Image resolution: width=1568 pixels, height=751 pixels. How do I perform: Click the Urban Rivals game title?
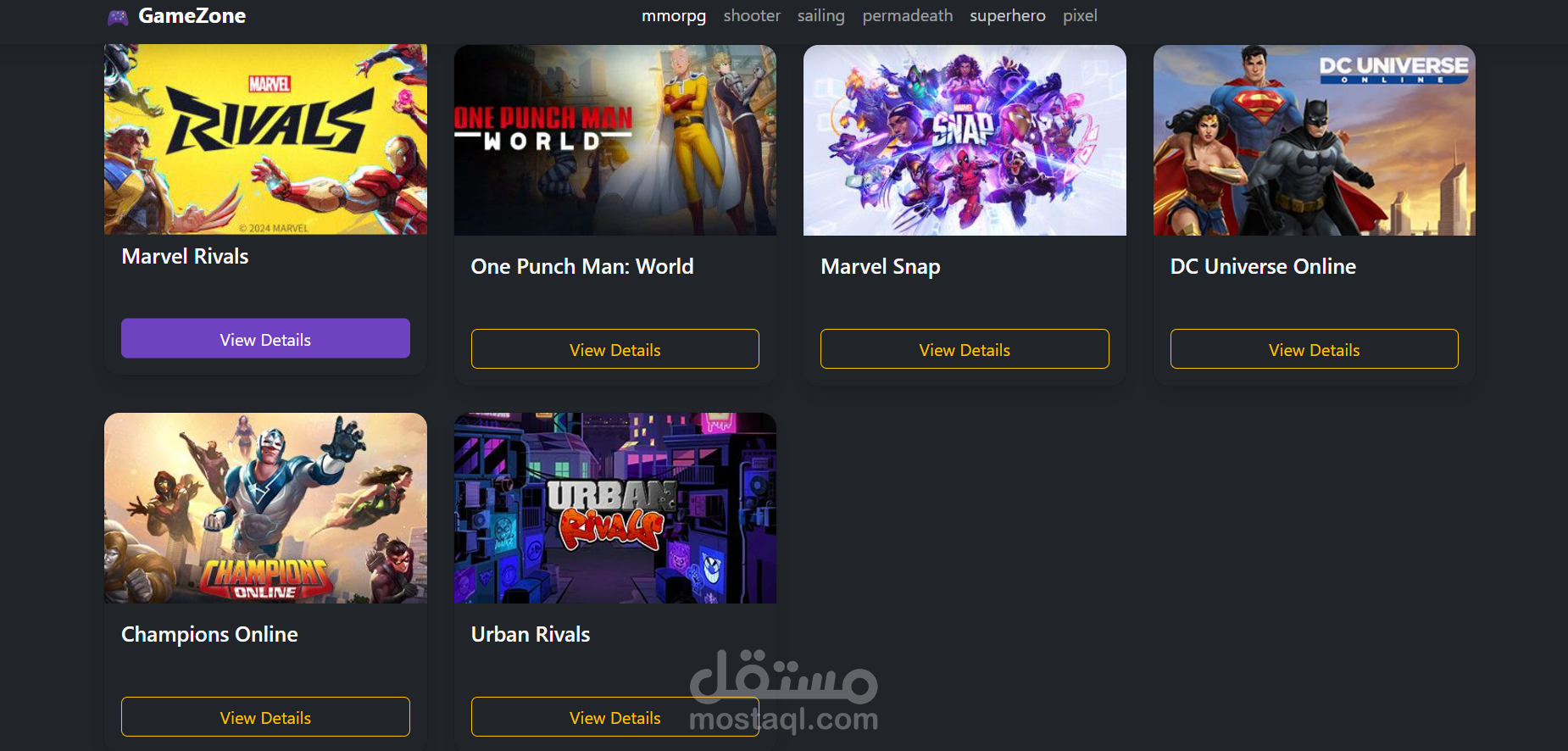[x=531, y=634]
